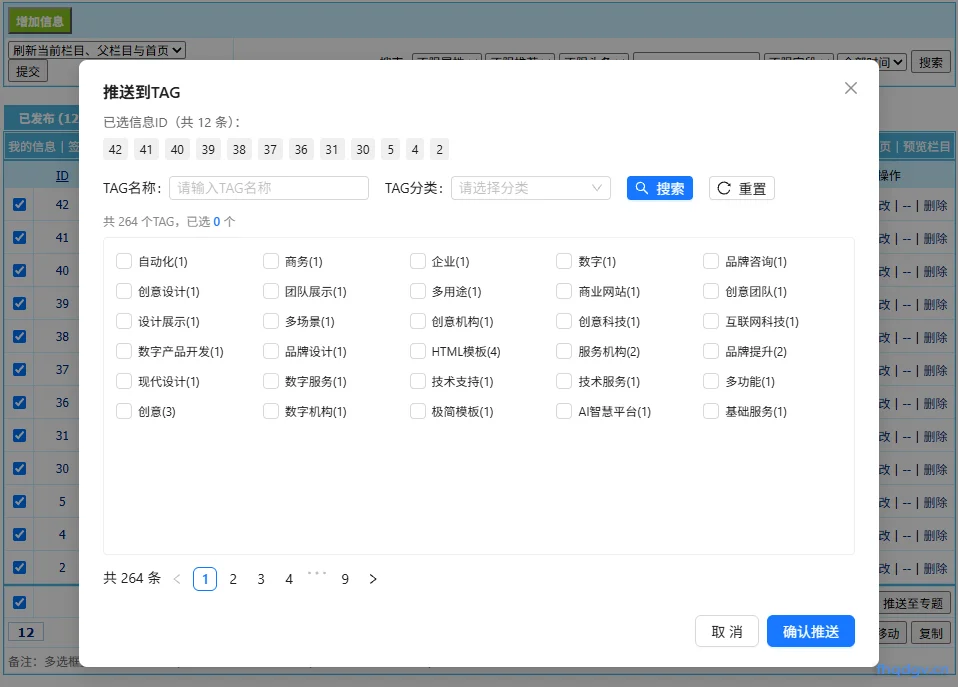
Task: Close the 推送到TAG dialog with the X icon
Action: pos(850,88)
